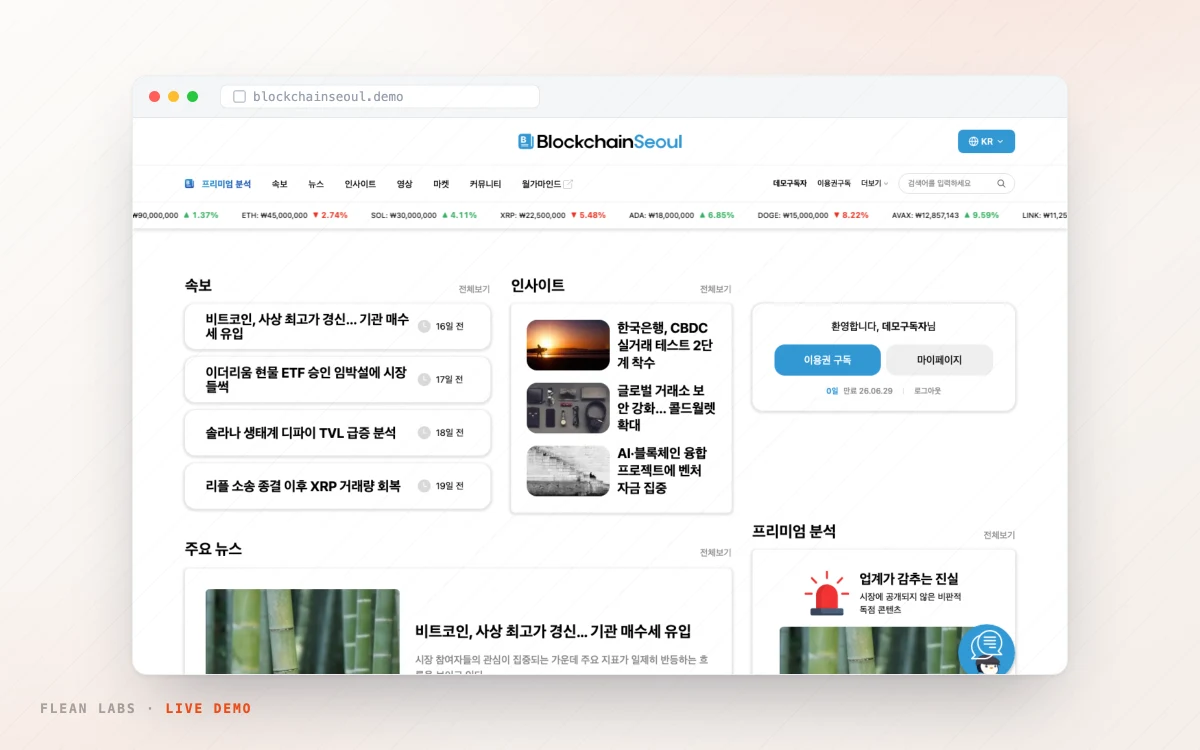The height and width of the screenshot is (750, 1200).
Task: Expand the 더보기 dropdown
Action: (874, 184)
